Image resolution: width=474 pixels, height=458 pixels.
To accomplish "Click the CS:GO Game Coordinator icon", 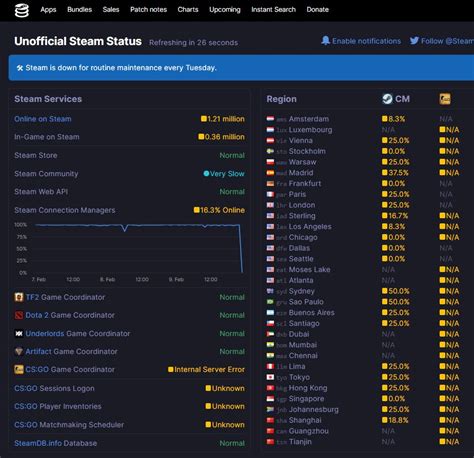I will point(19,369).
